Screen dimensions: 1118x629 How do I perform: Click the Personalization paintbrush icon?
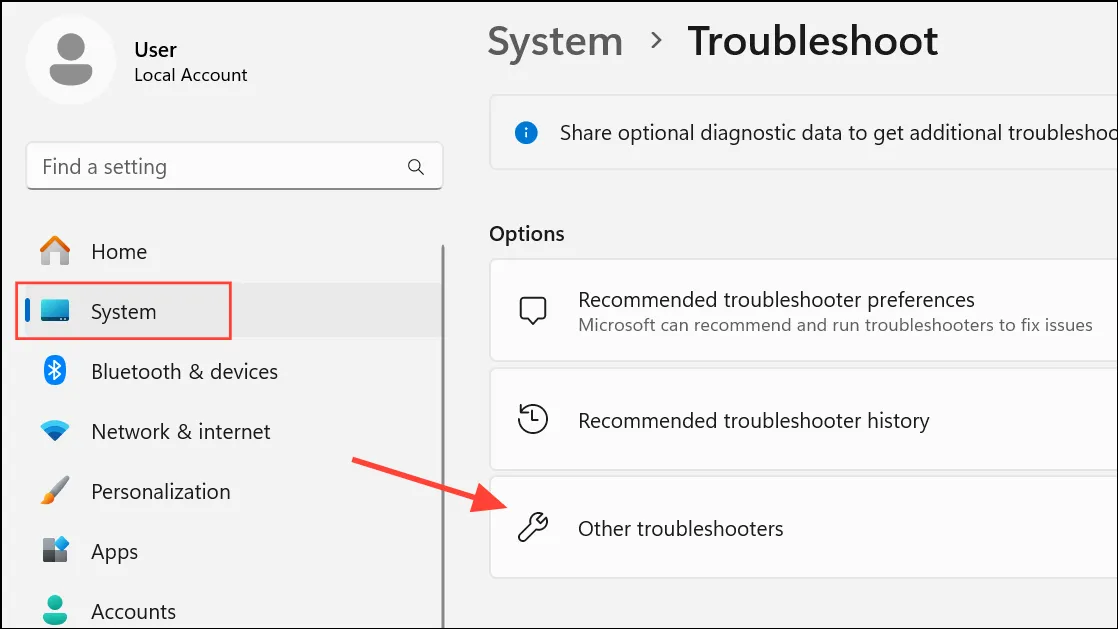pos(55,491)
